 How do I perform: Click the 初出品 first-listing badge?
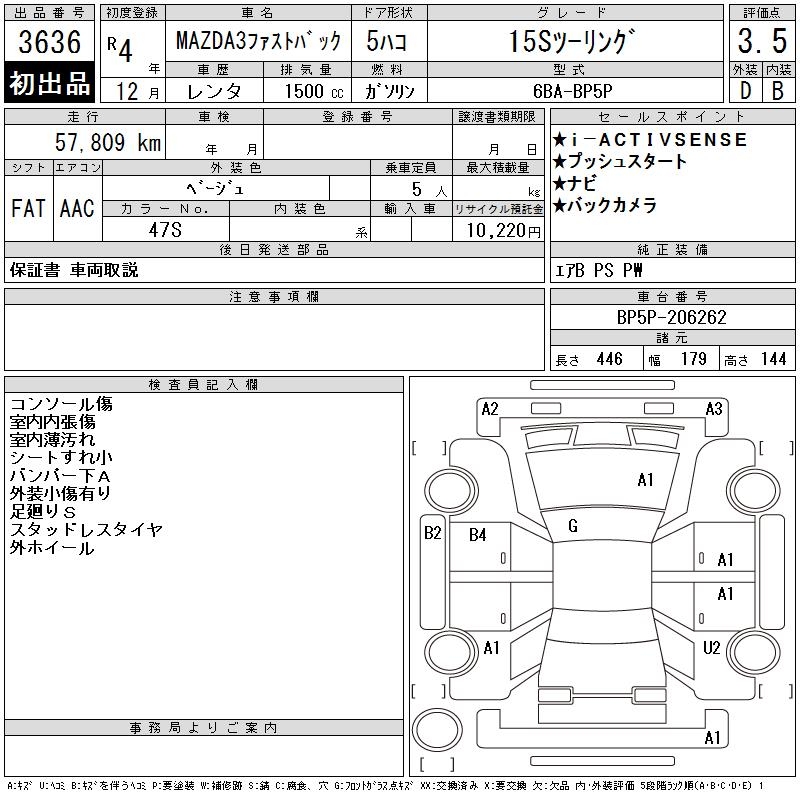[x=50, y=84]
